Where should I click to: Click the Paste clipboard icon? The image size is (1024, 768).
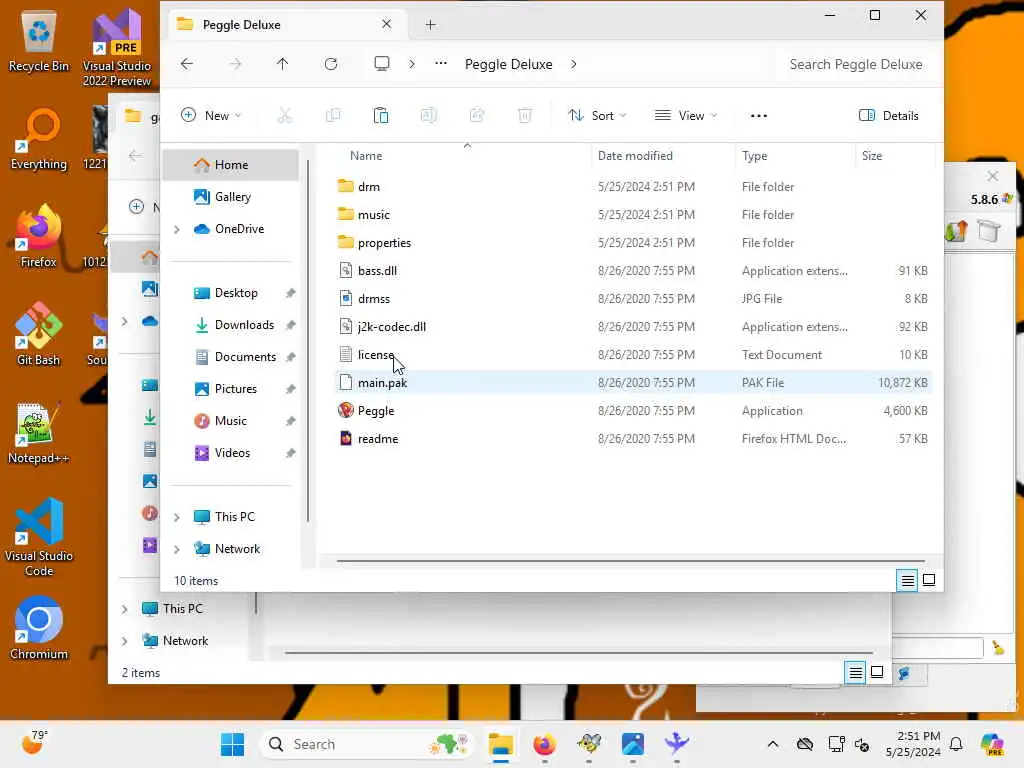pos(381,116)
